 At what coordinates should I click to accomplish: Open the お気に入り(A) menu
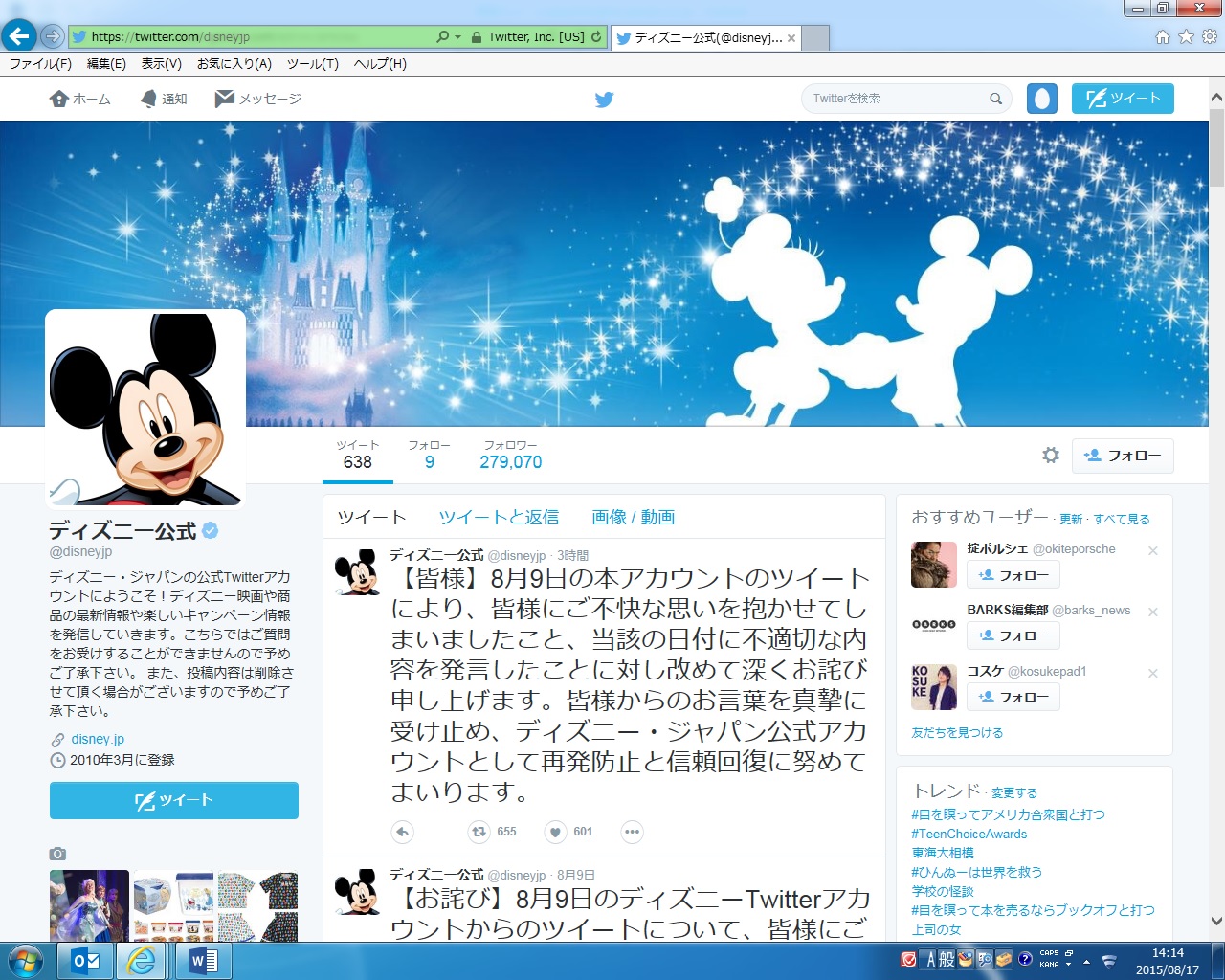[234, 64]
